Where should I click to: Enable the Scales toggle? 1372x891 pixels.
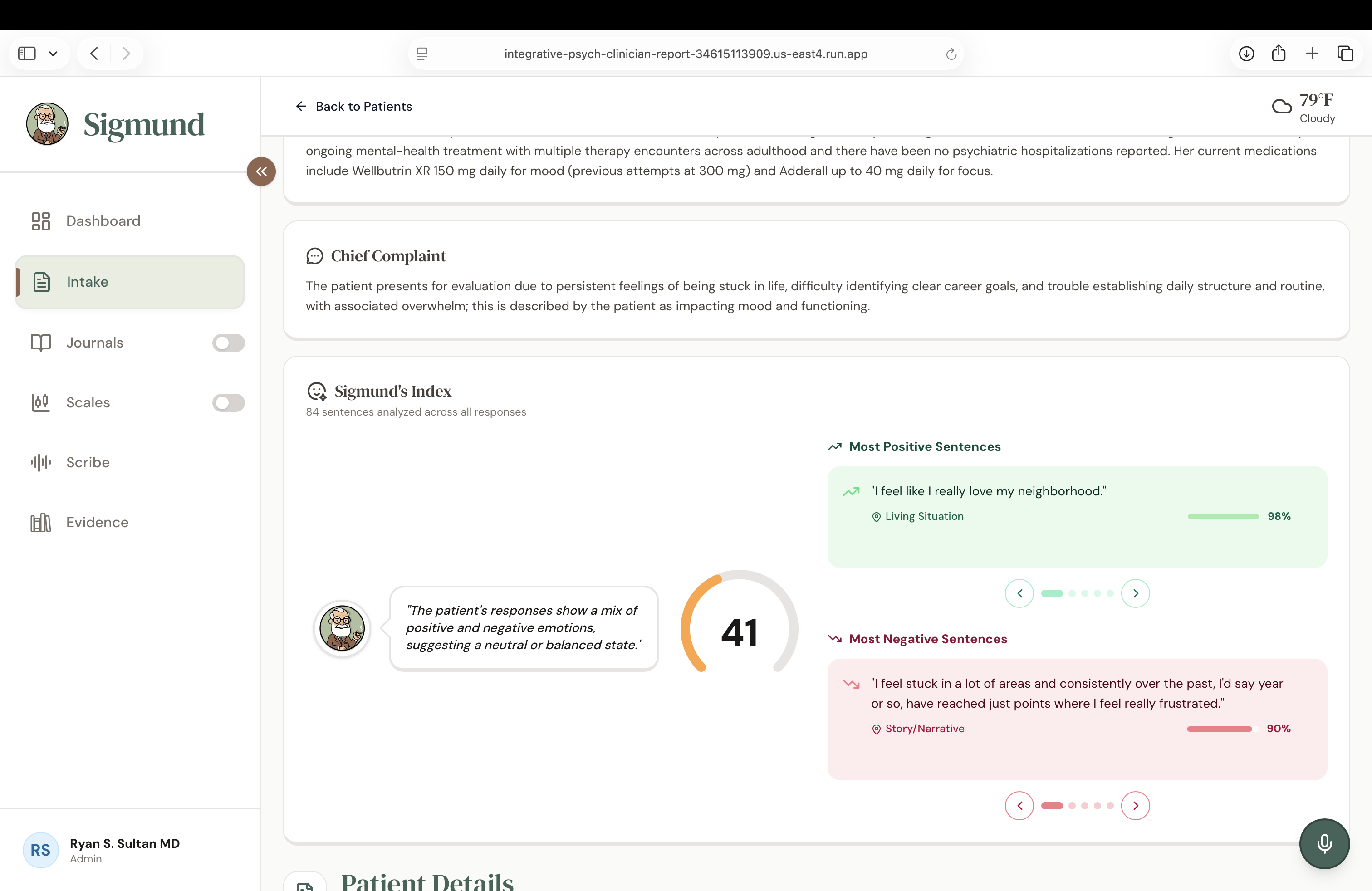[x=228, y=402]
